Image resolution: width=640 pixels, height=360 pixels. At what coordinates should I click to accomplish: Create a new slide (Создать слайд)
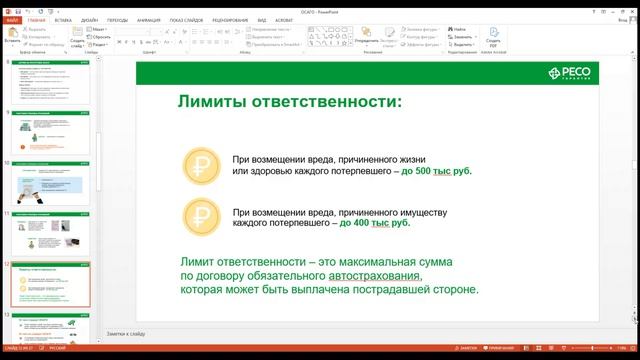tap(77, 37)
